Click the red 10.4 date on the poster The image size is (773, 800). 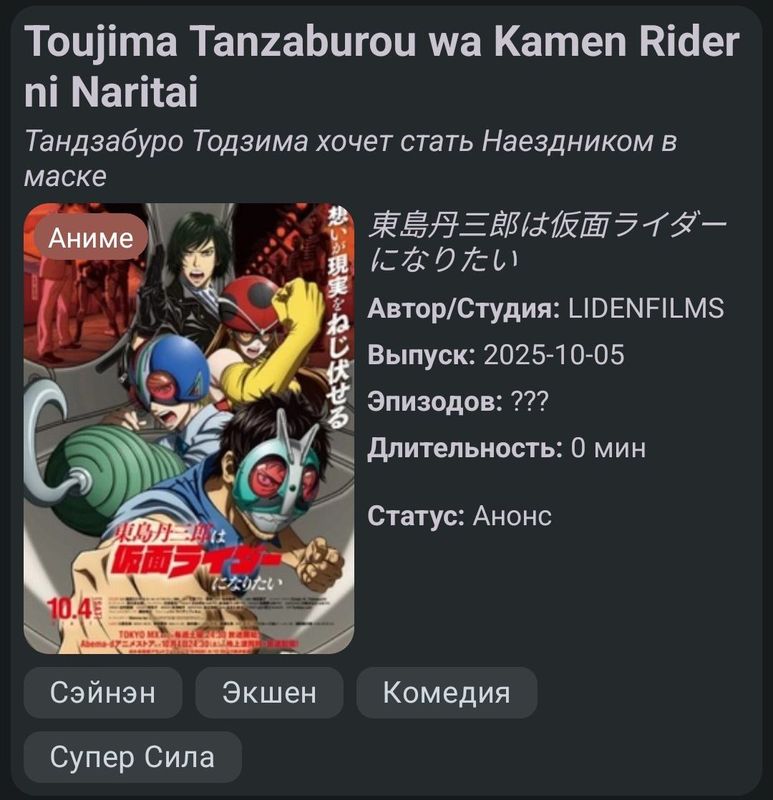point(69,608)
